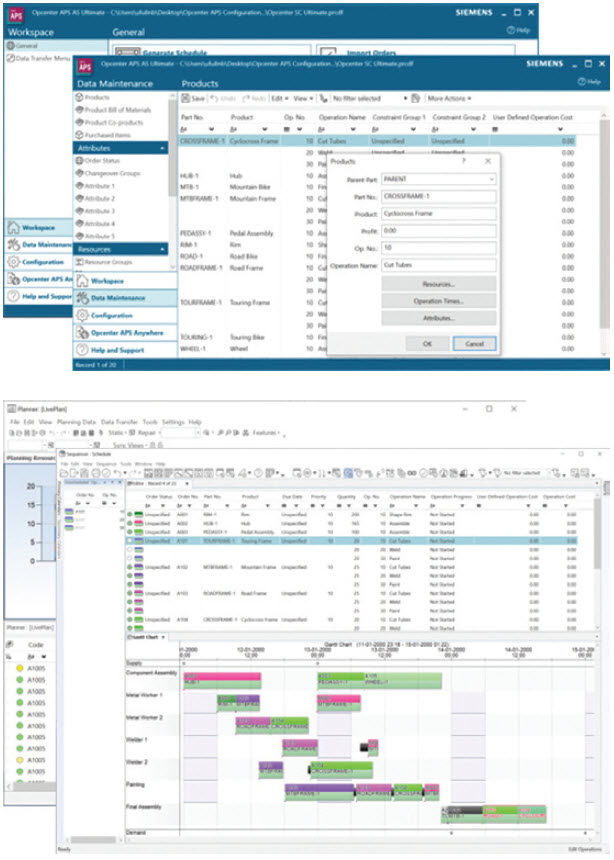The height and width of the screenshot is (860, 614).
Task: Click the green status circle on the A103 order row
Action: (x=130, y=593)
